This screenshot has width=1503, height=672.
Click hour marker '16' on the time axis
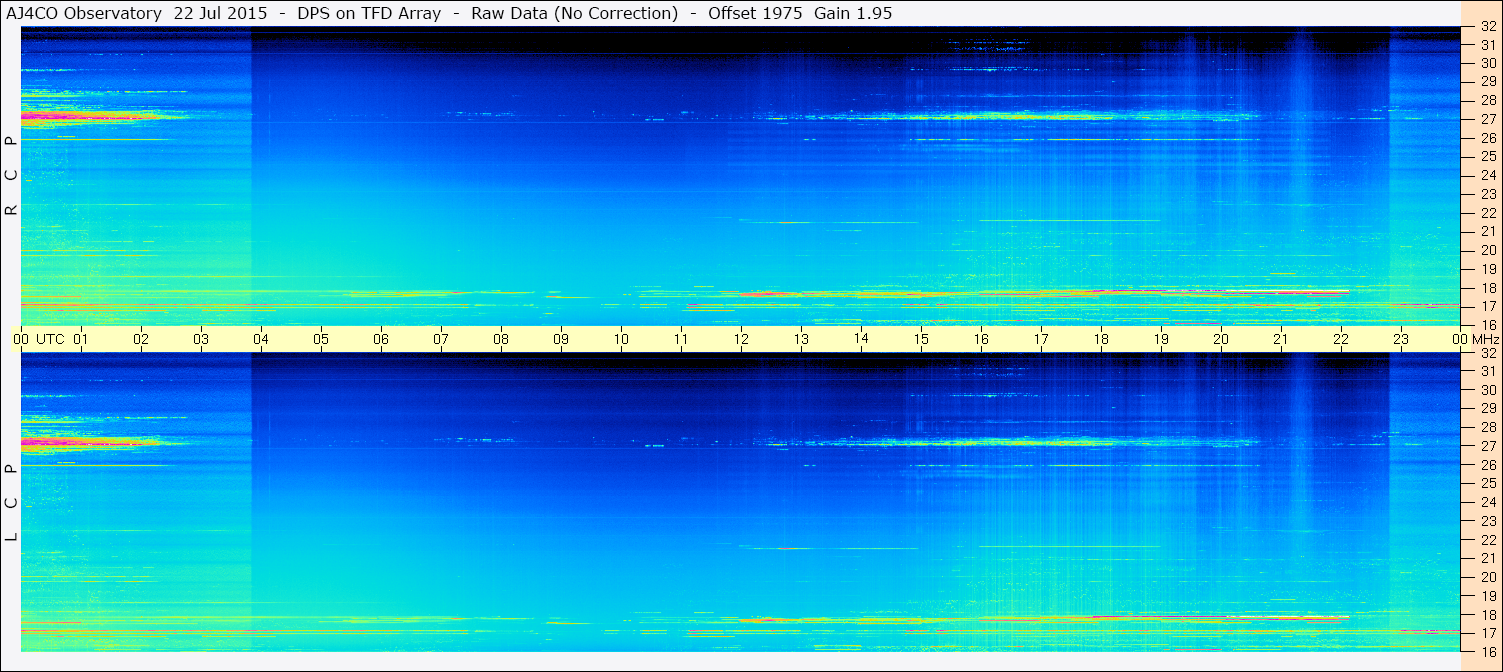click(x=981, y=339)
